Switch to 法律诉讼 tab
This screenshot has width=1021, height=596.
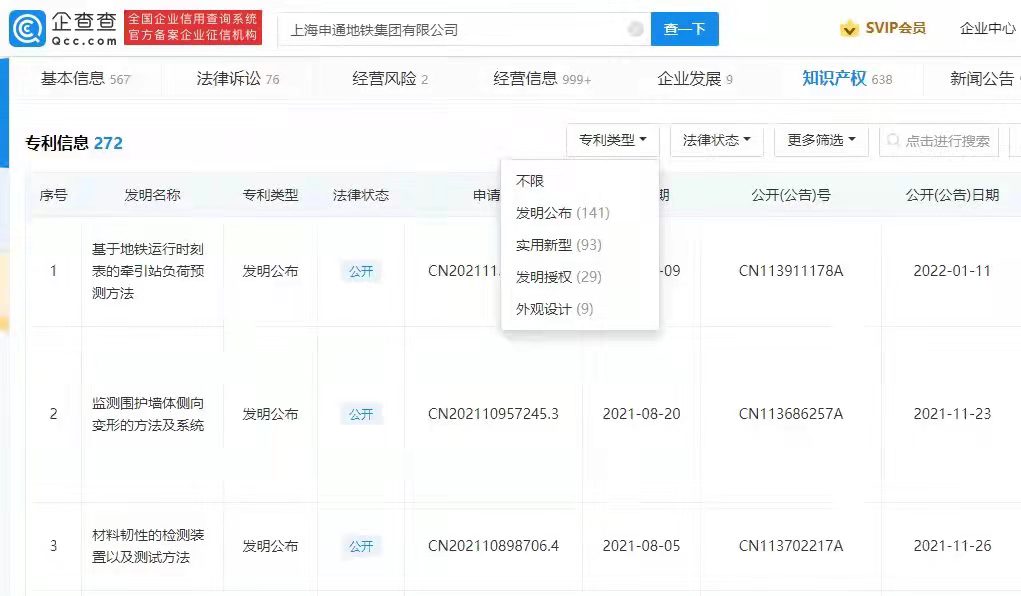pos(238,79)
